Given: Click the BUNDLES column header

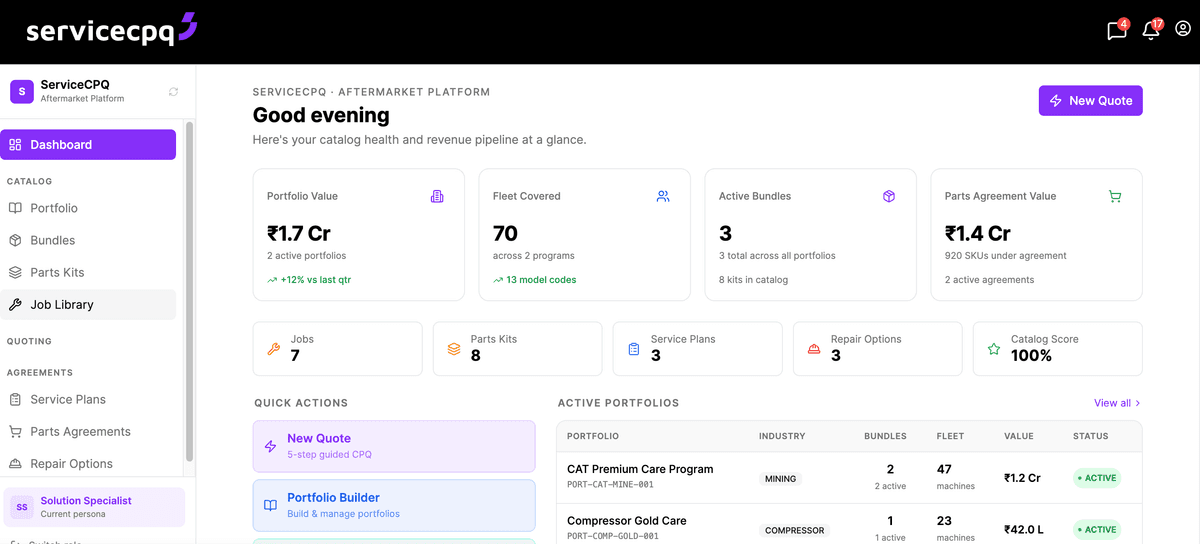Looking at the screenshot, I should (885, 436).
